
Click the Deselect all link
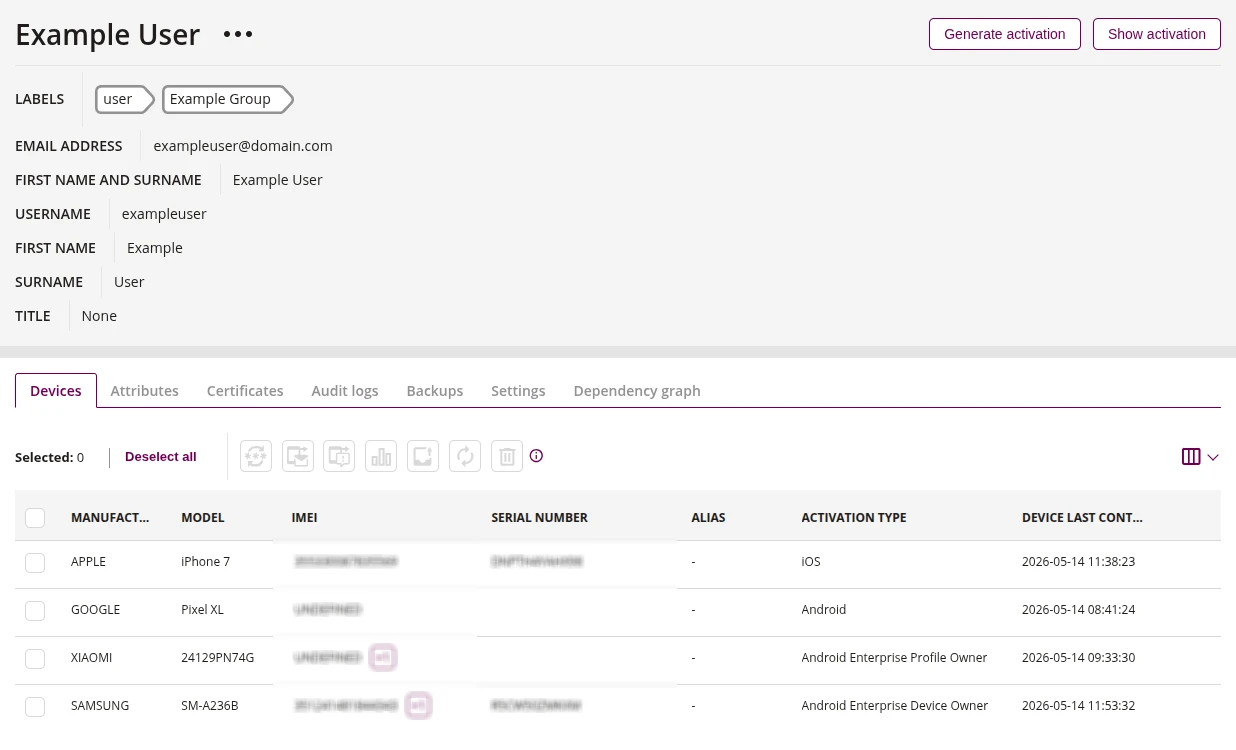161,457
